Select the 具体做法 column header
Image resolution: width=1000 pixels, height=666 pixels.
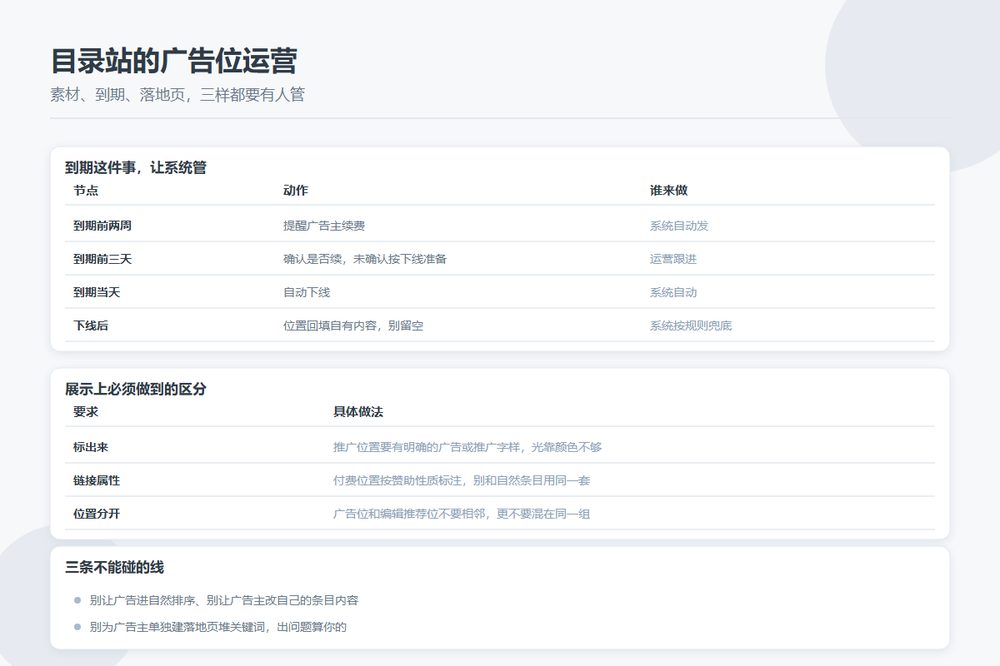click(358, 411)
